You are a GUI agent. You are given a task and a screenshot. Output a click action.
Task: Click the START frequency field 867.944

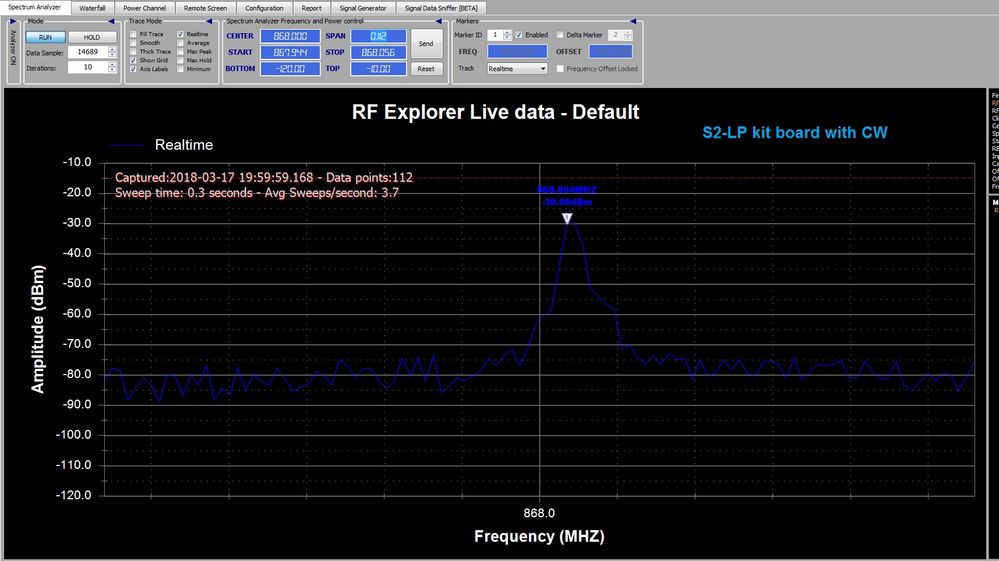click(x=290, y=52)
